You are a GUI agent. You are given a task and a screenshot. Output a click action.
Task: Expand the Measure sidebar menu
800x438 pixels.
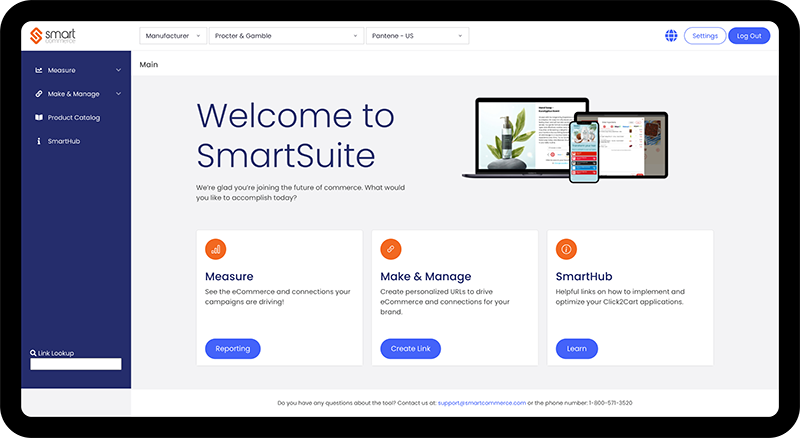[x=76, y=70]
